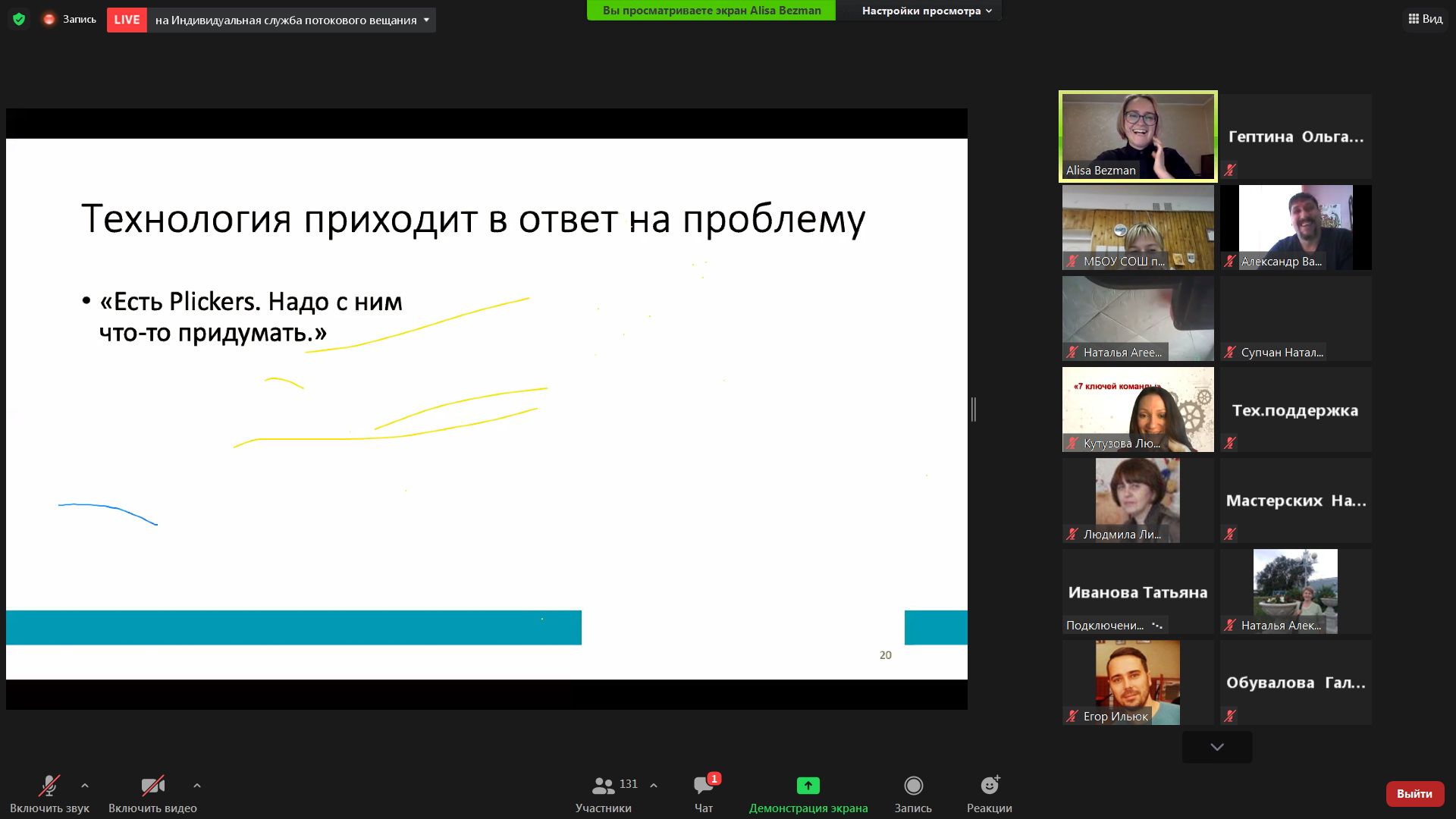Click muted mic icon on Мастерских tile

click(x=1230, y=534)
